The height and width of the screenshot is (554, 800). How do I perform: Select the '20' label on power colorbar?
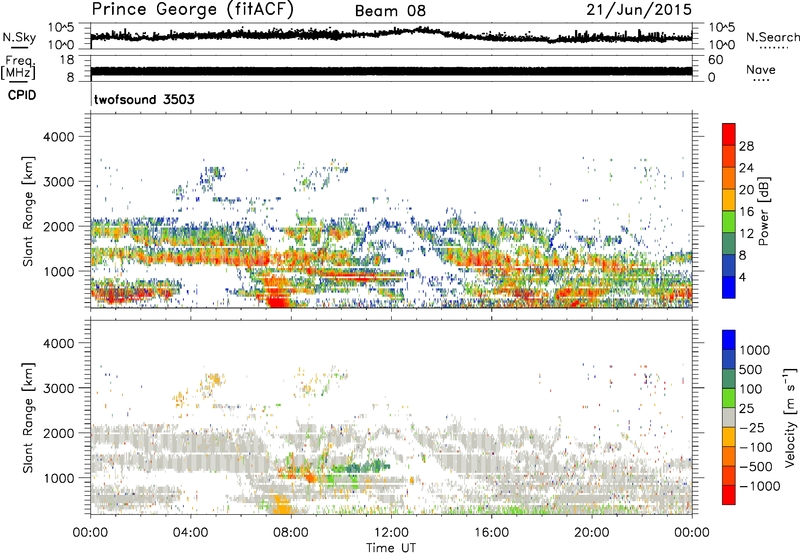pos(746,190)
